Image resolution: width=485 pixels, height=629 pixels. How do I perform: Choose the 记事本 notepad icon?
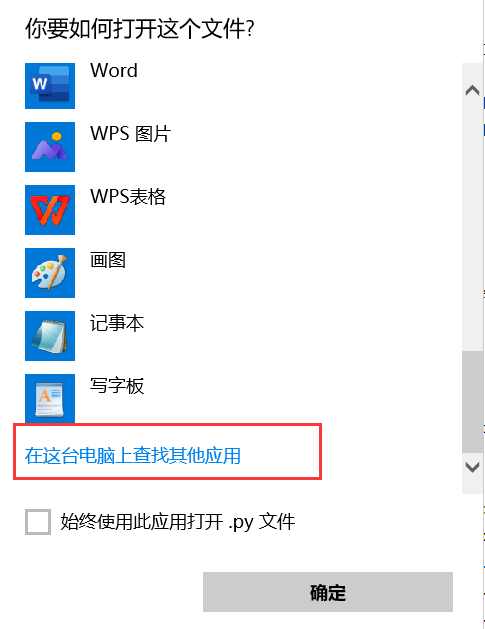coord(50,336)
